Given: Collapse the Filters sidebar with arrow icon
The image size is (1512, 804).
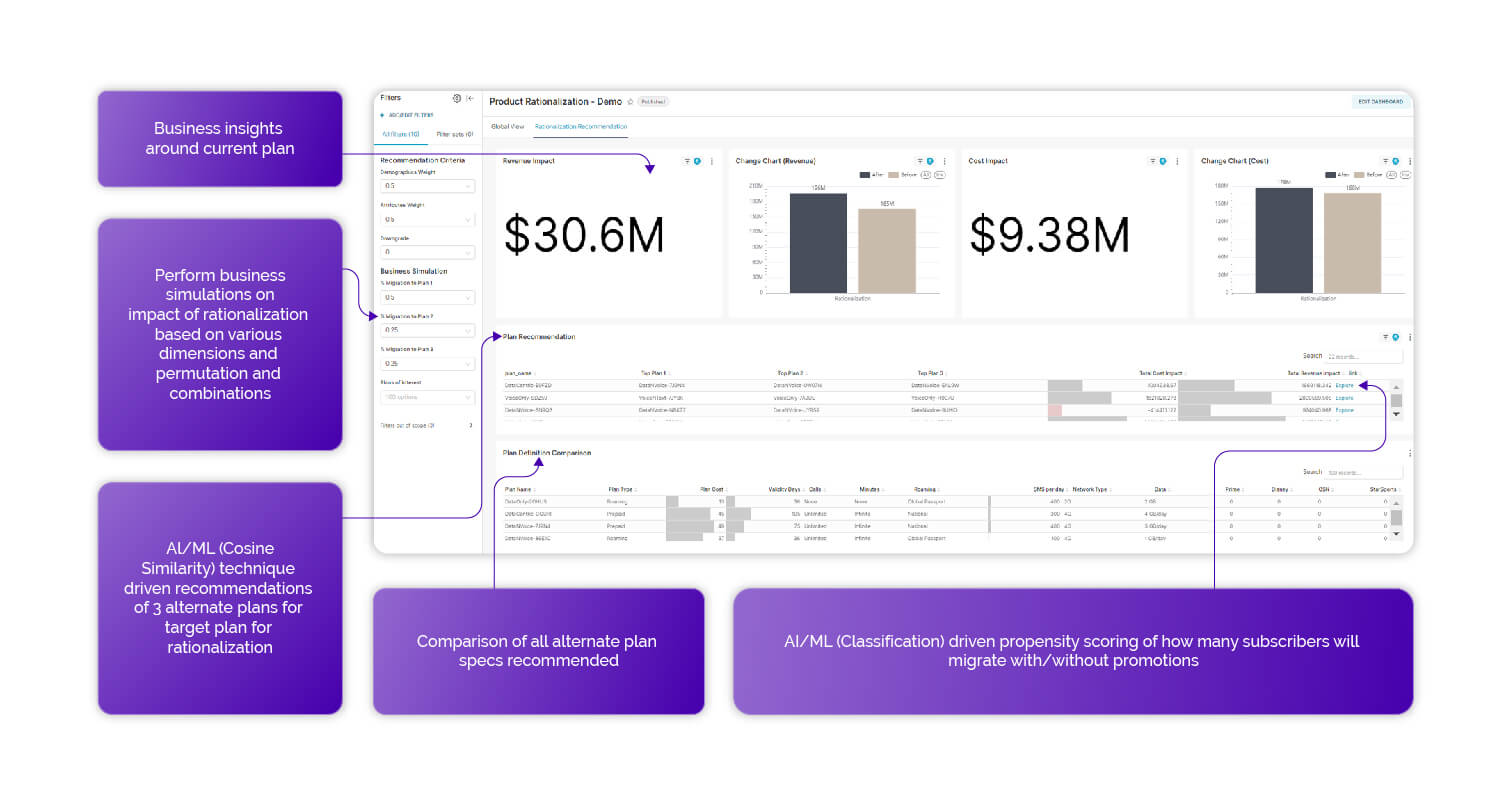Looking at the screenshot, I should pyautogui.click(x=470, y=98).
